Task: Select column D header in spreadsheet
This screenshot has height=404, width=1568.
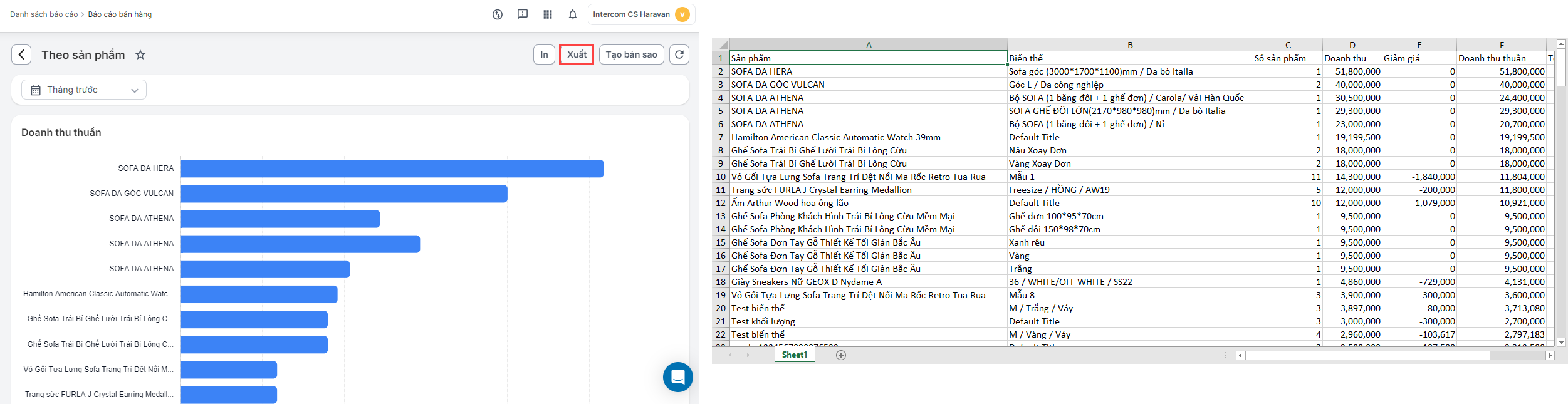Action: pos(1352,45)
